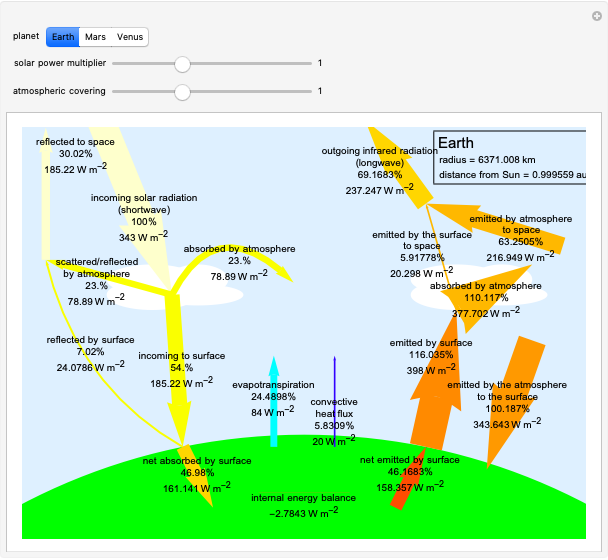Click the solar power multiplier slider handle

[x=182, y=64]
